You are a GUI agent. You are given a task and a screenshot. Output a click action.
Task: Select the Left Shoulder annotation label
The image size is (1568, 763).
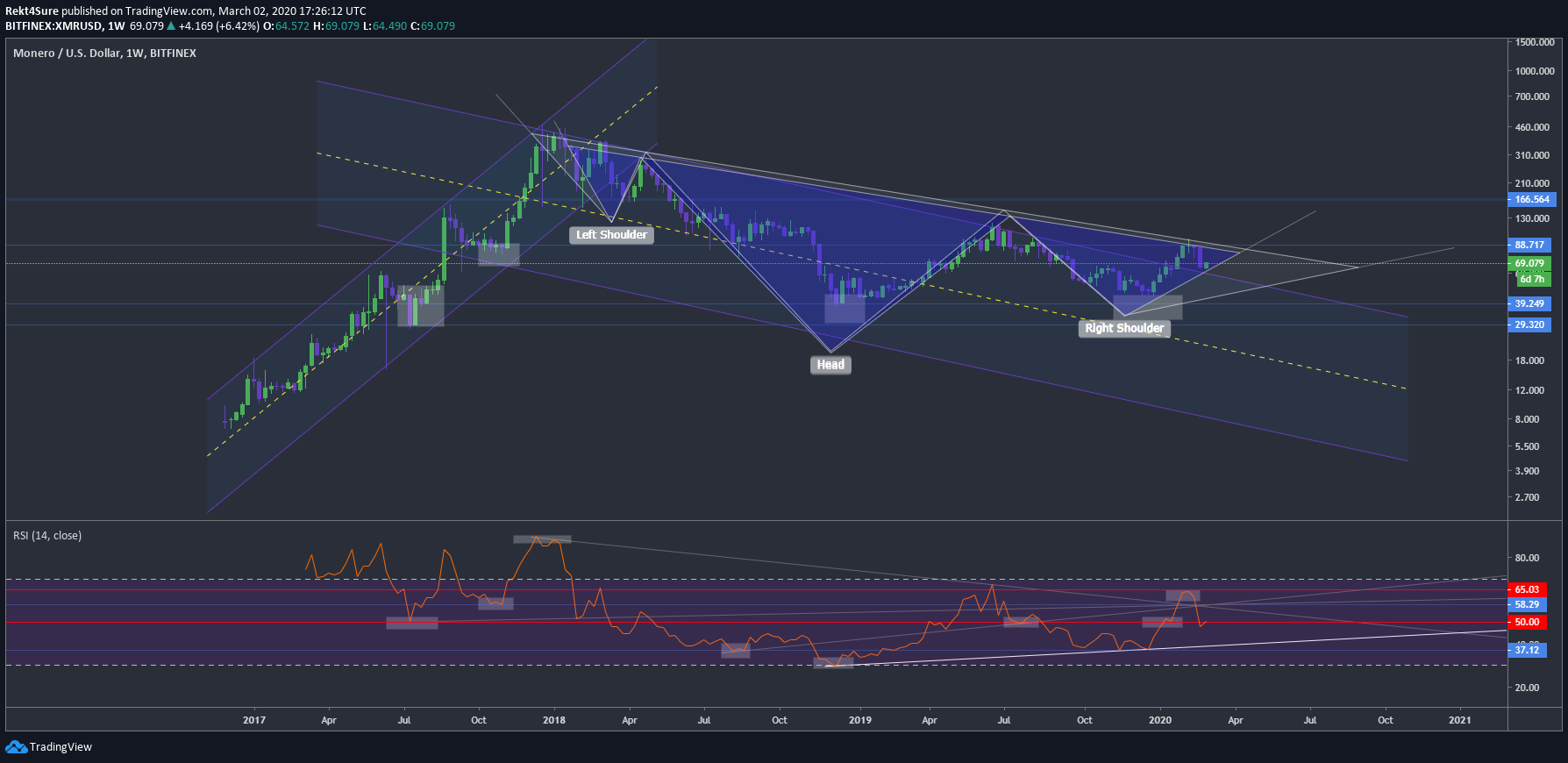(x=611, y=235)
